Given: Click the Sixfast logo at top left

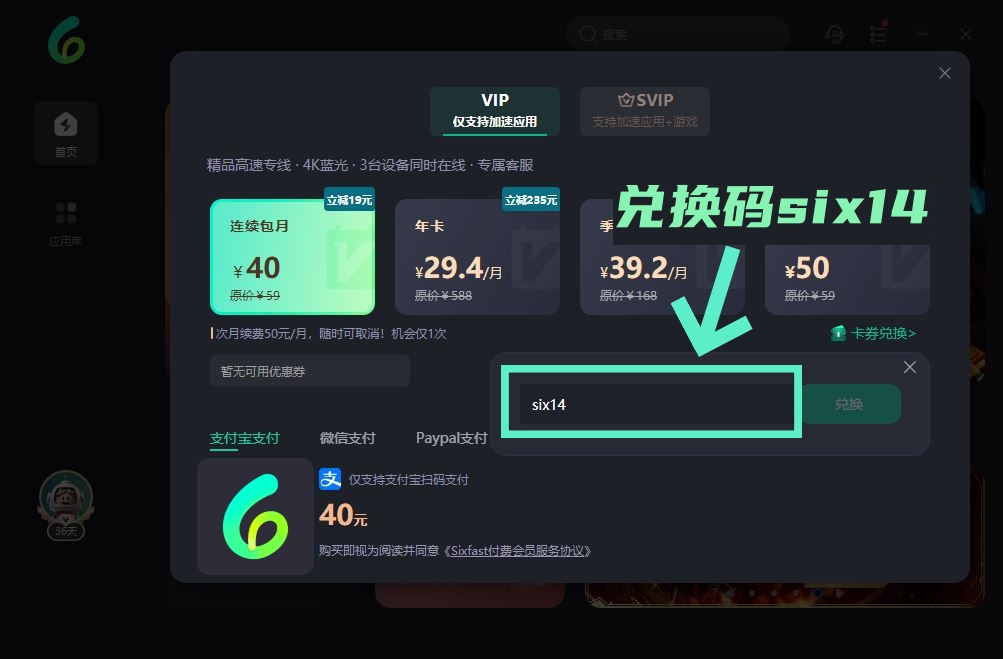Looking at the screenshot, I should [x=66, y=40].
